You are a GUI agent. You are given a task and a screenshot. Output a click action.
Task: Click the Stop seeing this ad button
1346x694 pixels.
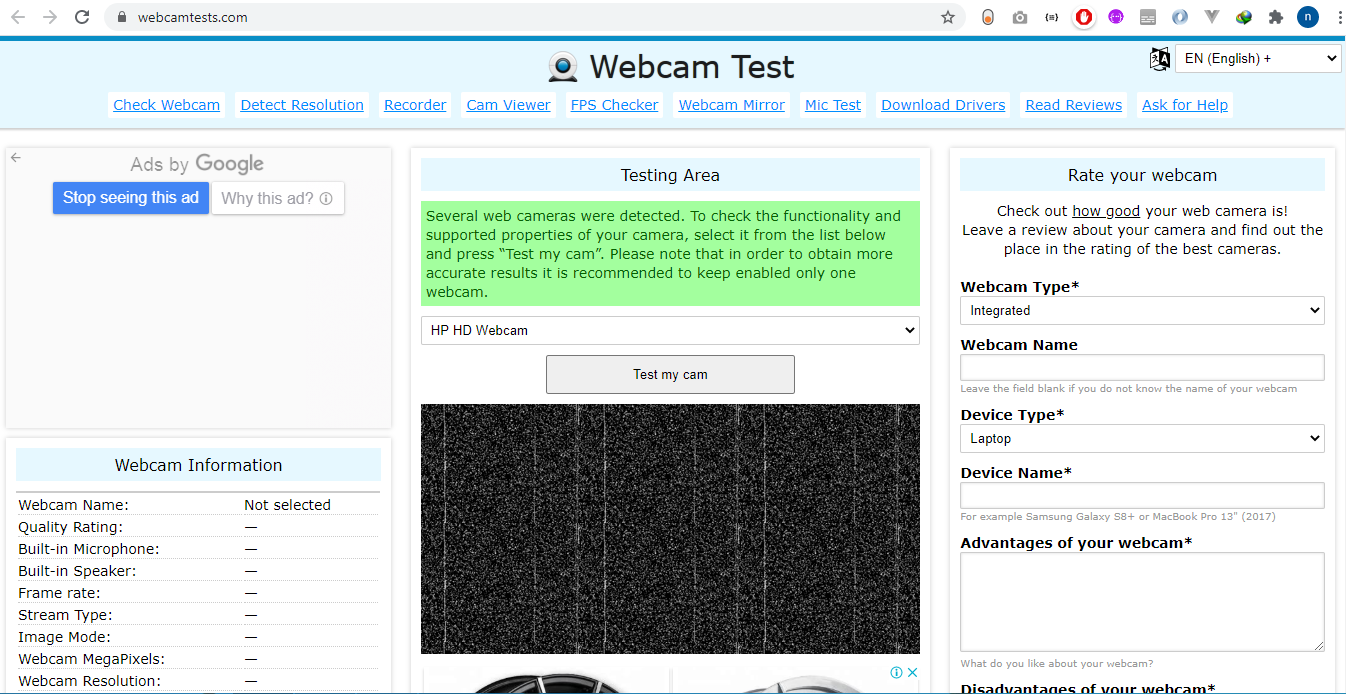tap(130, 198)
